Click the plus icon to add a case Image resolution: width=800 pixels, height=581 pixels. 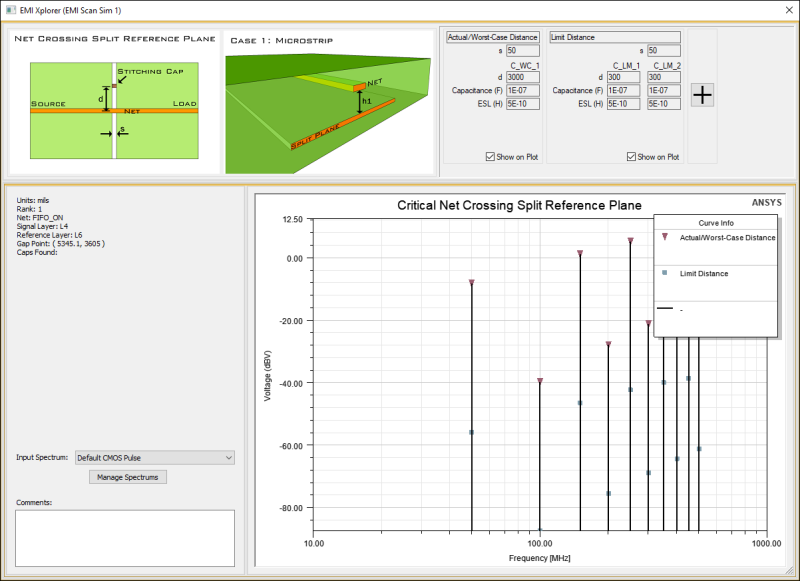point(703,95)
